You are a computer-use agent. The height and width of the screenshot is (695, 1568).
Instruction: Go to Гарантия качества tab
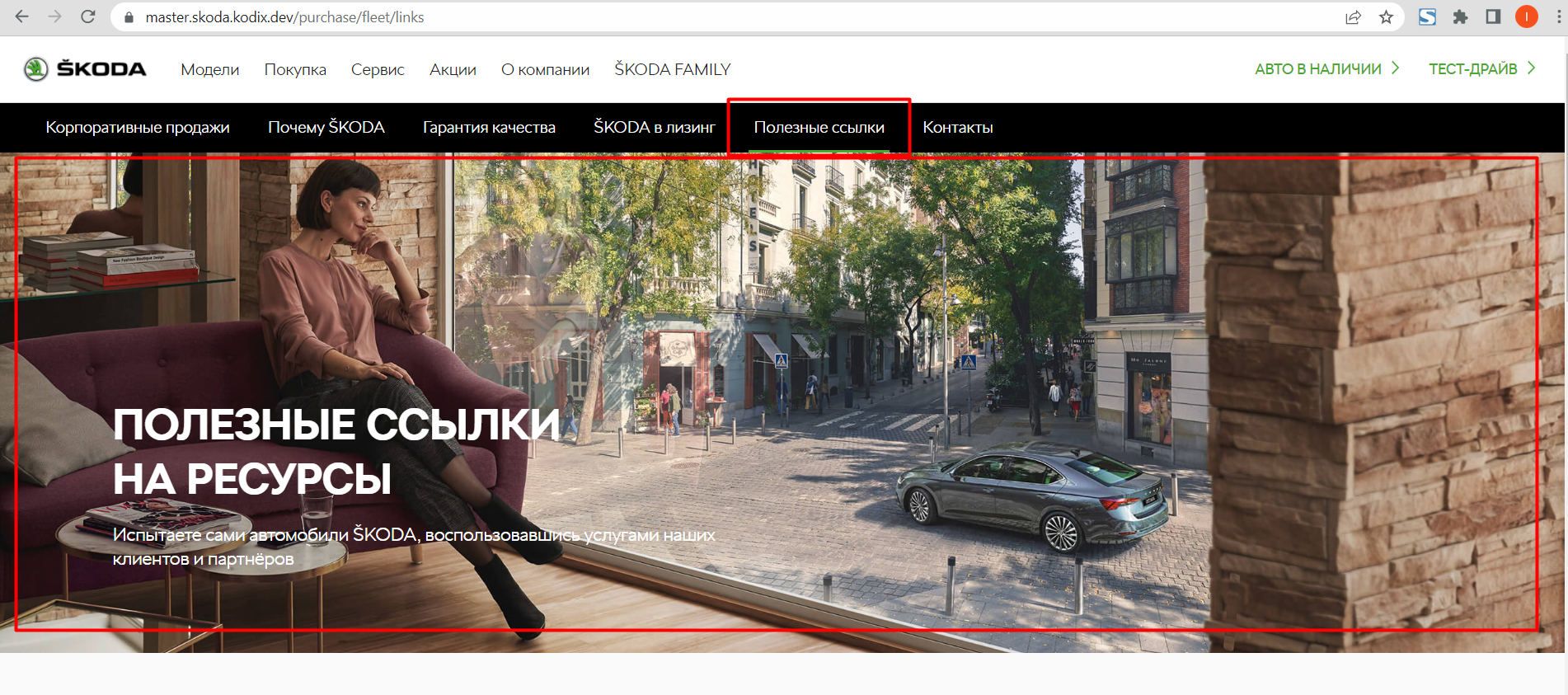pos(489,127)
